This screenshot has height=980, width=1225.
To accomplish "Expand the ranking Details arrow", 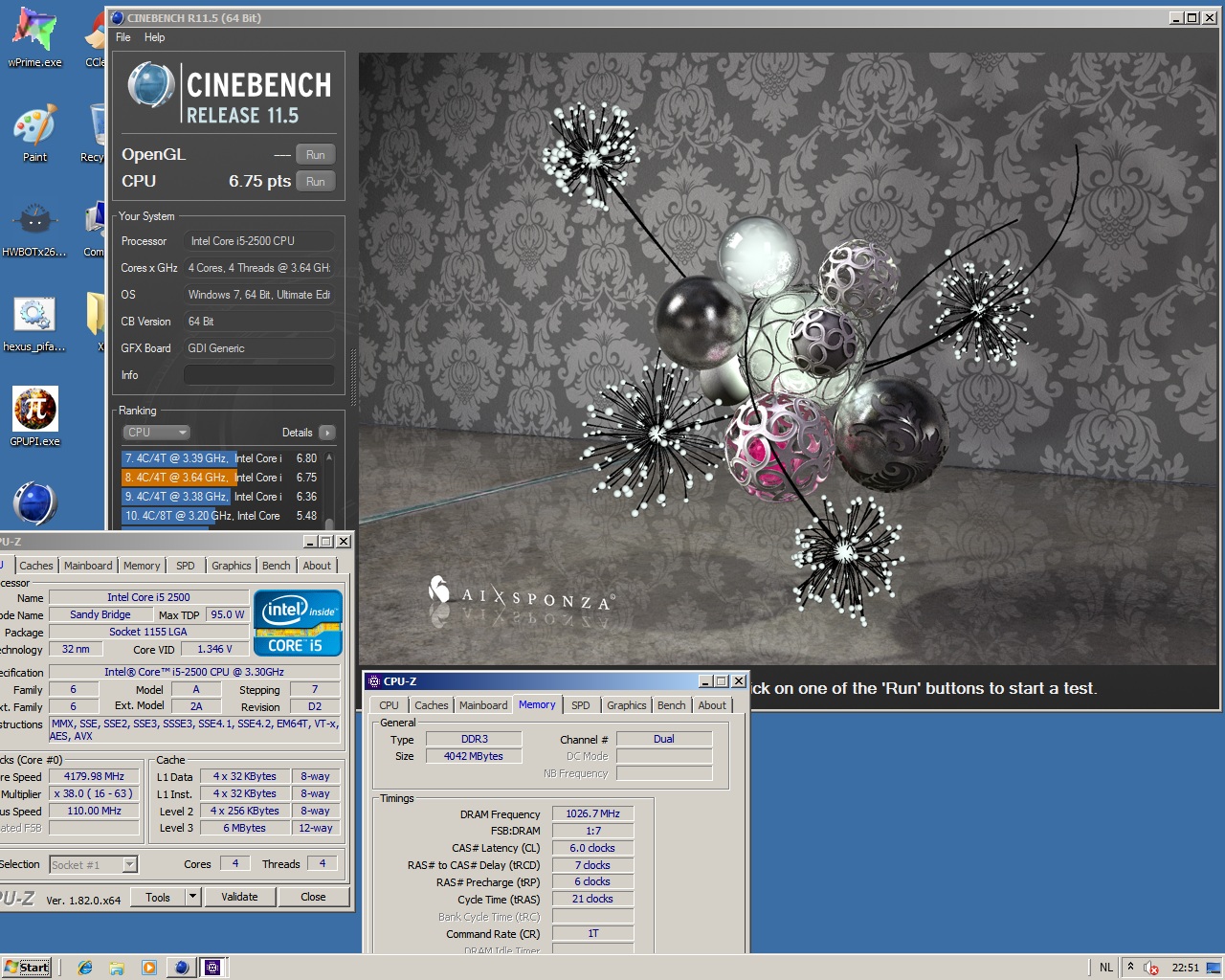I will (327, 433).
